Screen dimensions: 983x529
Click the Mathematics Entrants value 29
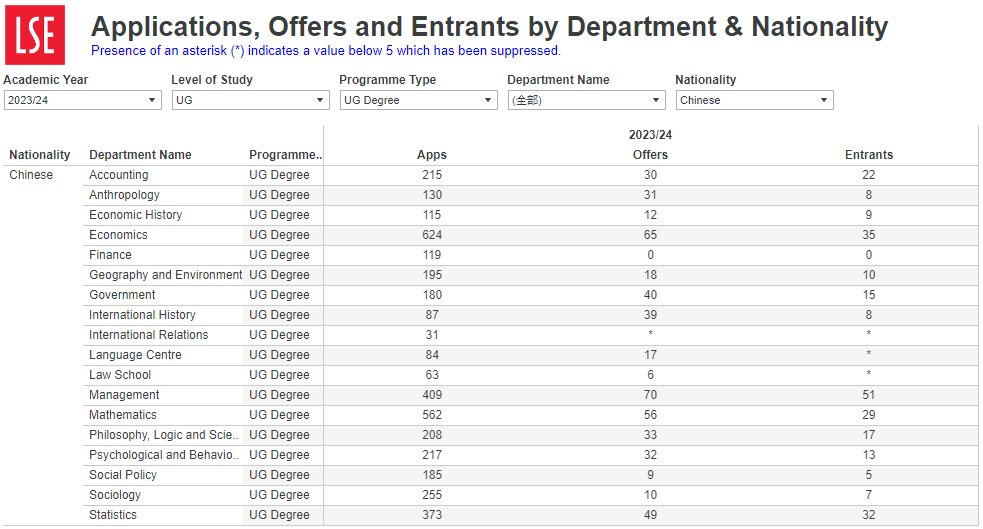click(x=868, y=415)
